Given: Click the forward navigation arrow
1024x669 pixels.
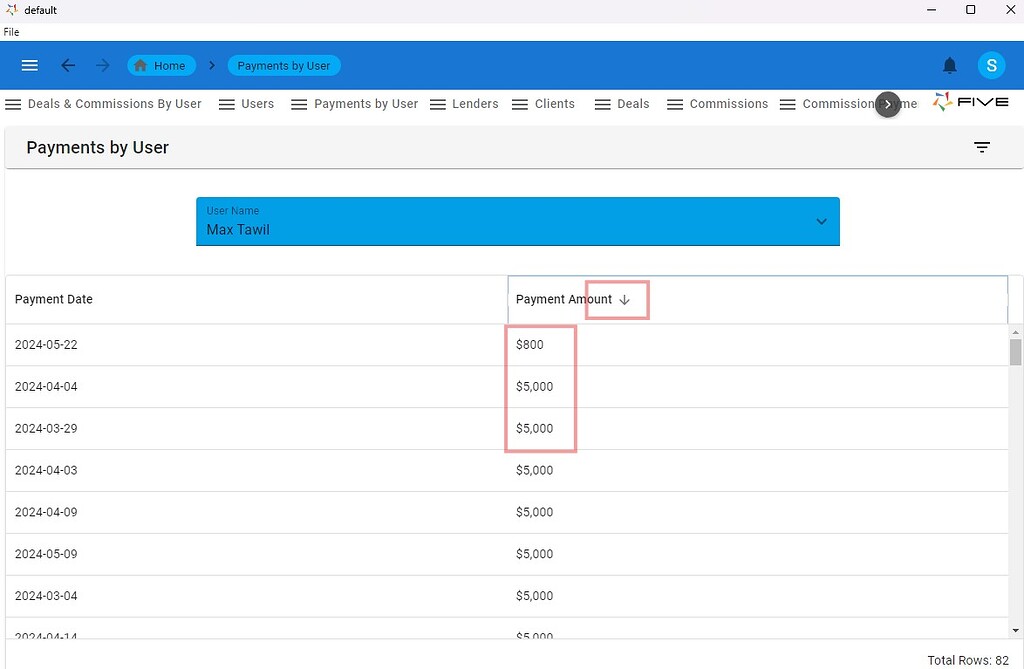Looking at the screenshot, I should [102, 65].
